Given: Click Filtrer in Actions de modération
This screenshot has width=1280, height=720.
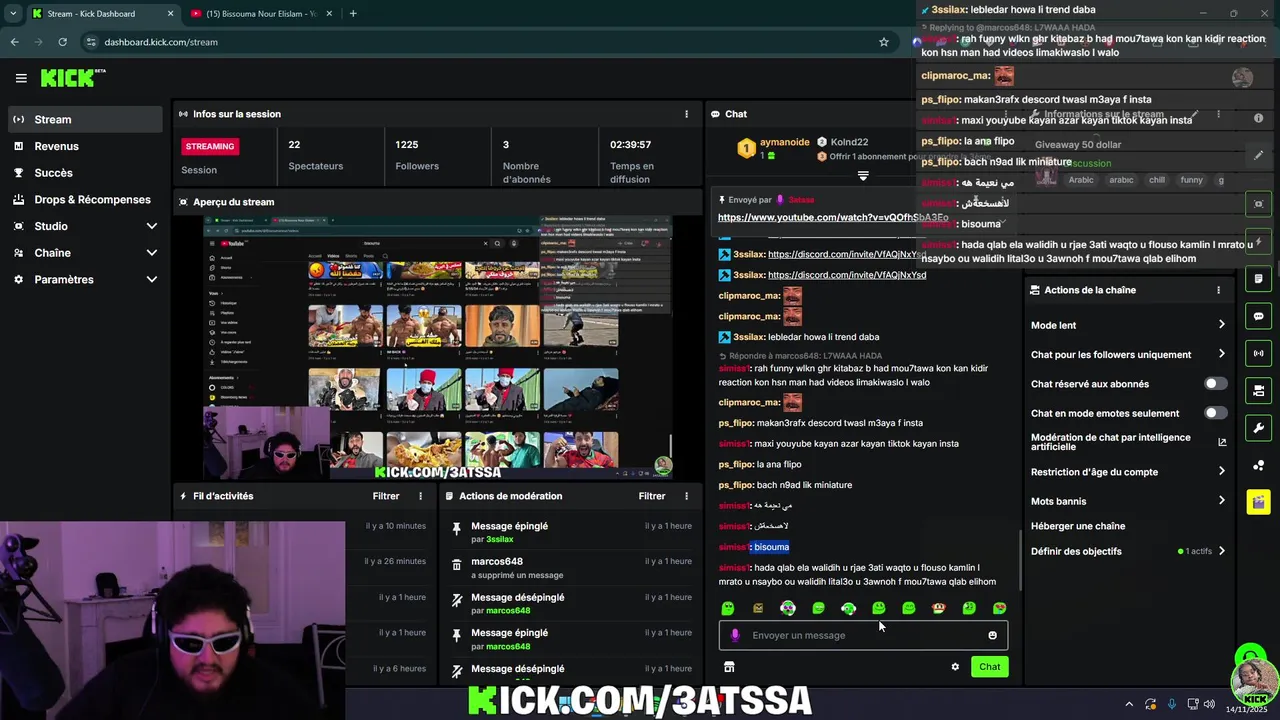Looking at the screenshot, I should [652, 496].
